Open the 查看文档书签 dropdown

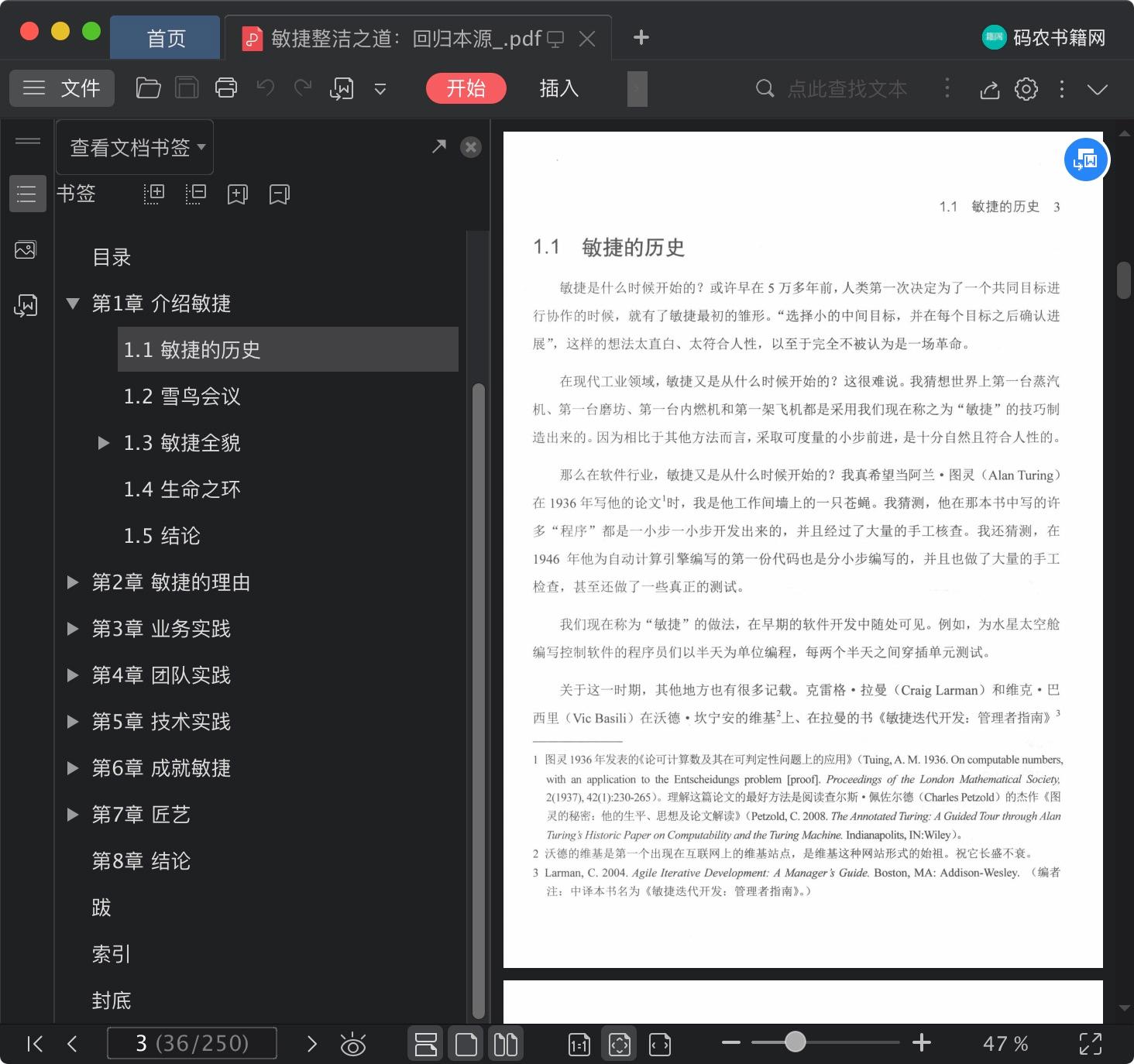click(x=136, y=147)
